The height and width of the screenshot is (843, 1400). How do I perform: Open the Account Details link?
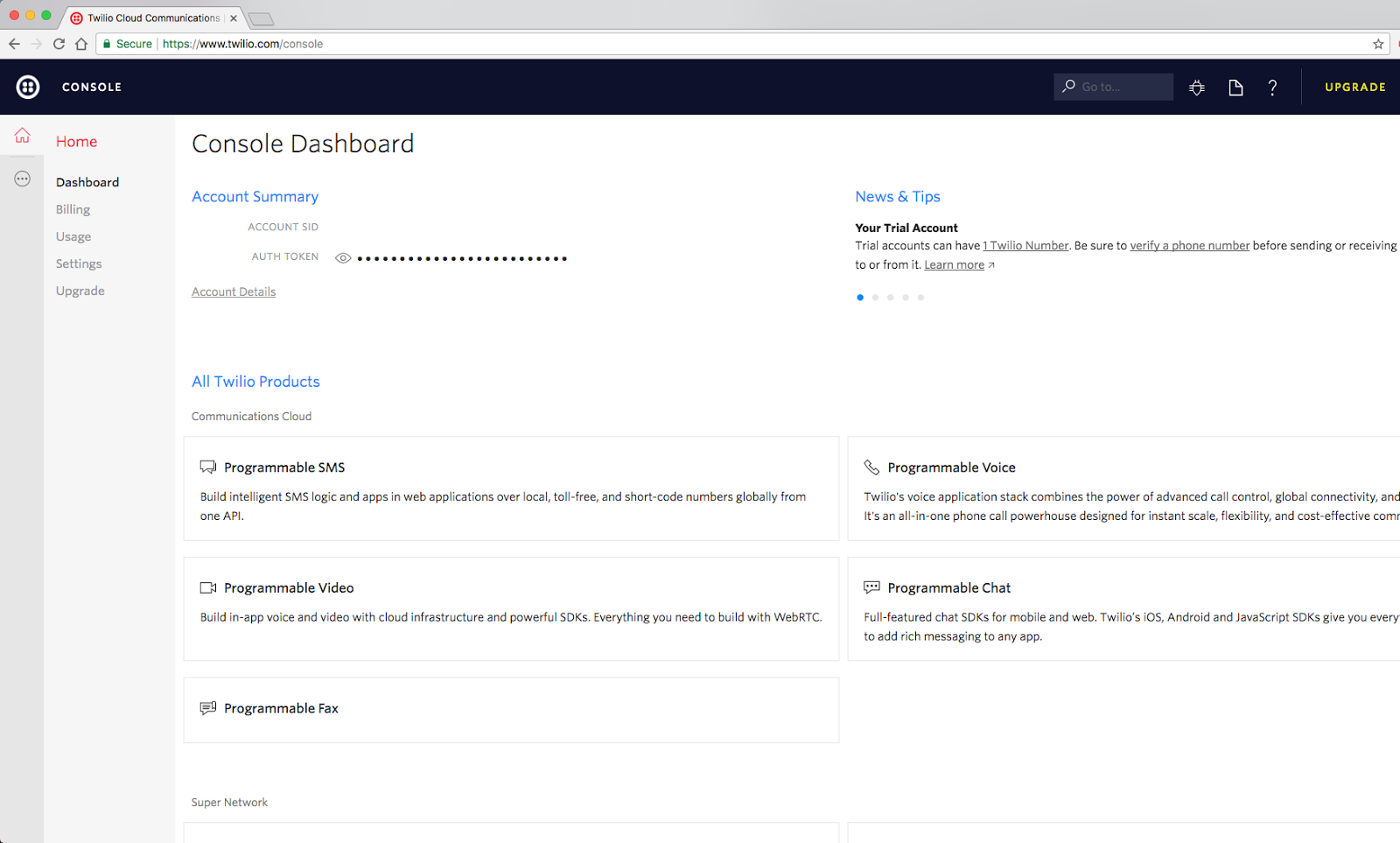pos(234,292)
